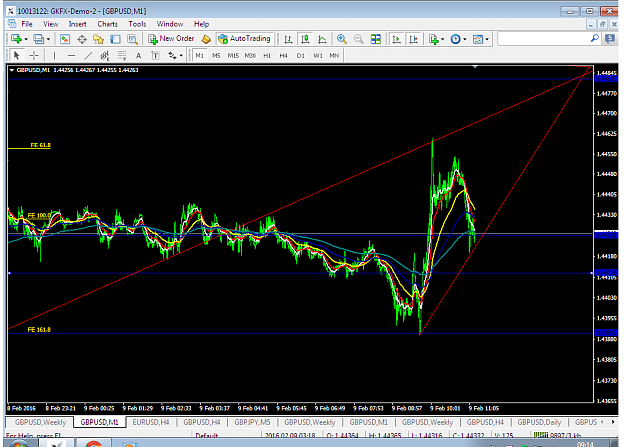The height and width of the screenshot is (447, 625).
Task: Select the Crosshair tool
Action: click(x=34, y=55)
